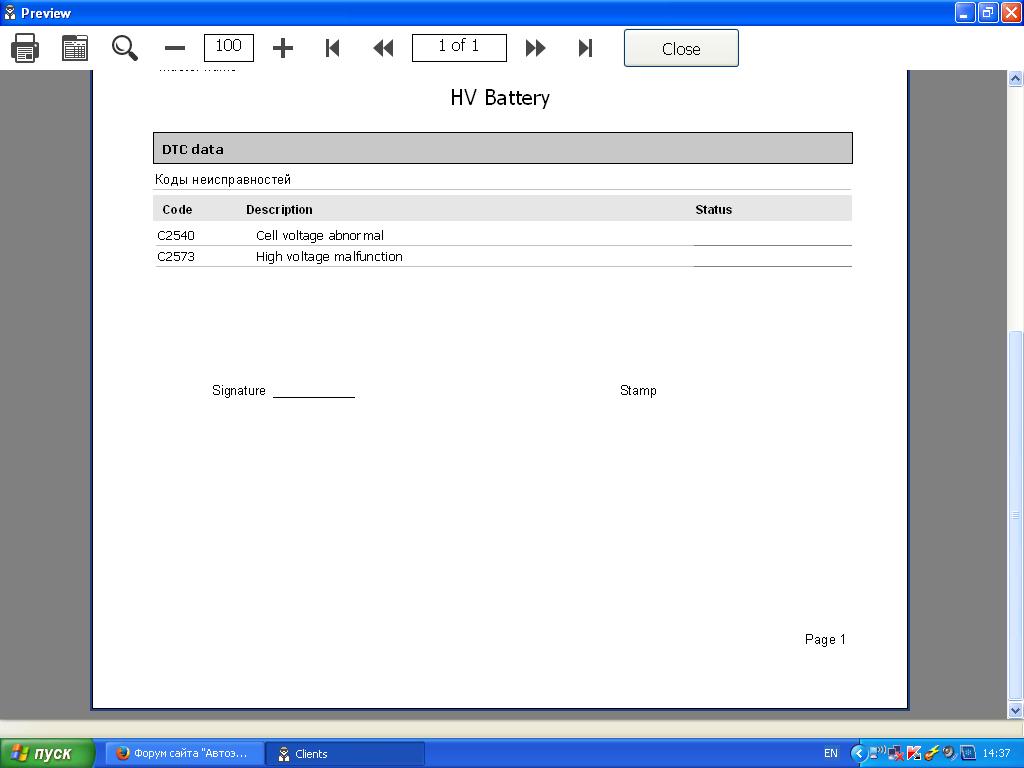Print the report with the printer icon
The height and width of the screenshot is (768, 1024).
(x=25, y=48)
